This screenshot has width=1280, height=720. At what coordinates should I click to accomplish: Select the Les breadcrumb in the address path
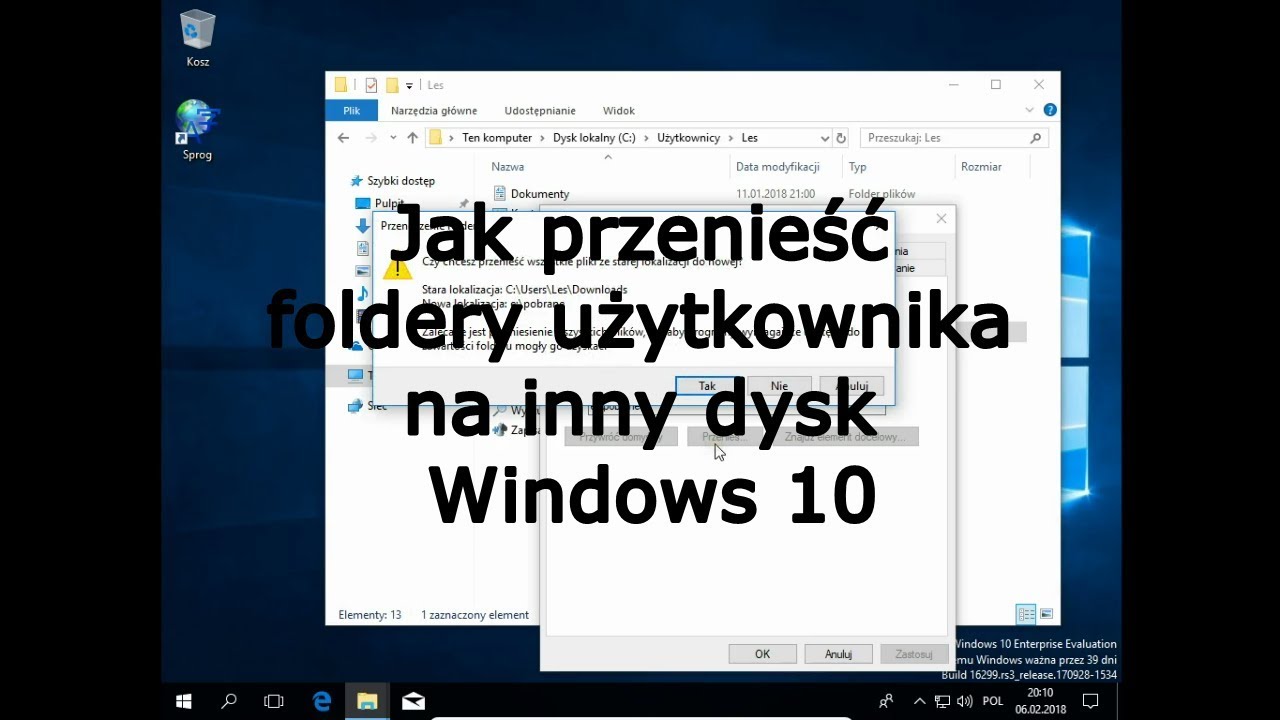click(749, 138)
